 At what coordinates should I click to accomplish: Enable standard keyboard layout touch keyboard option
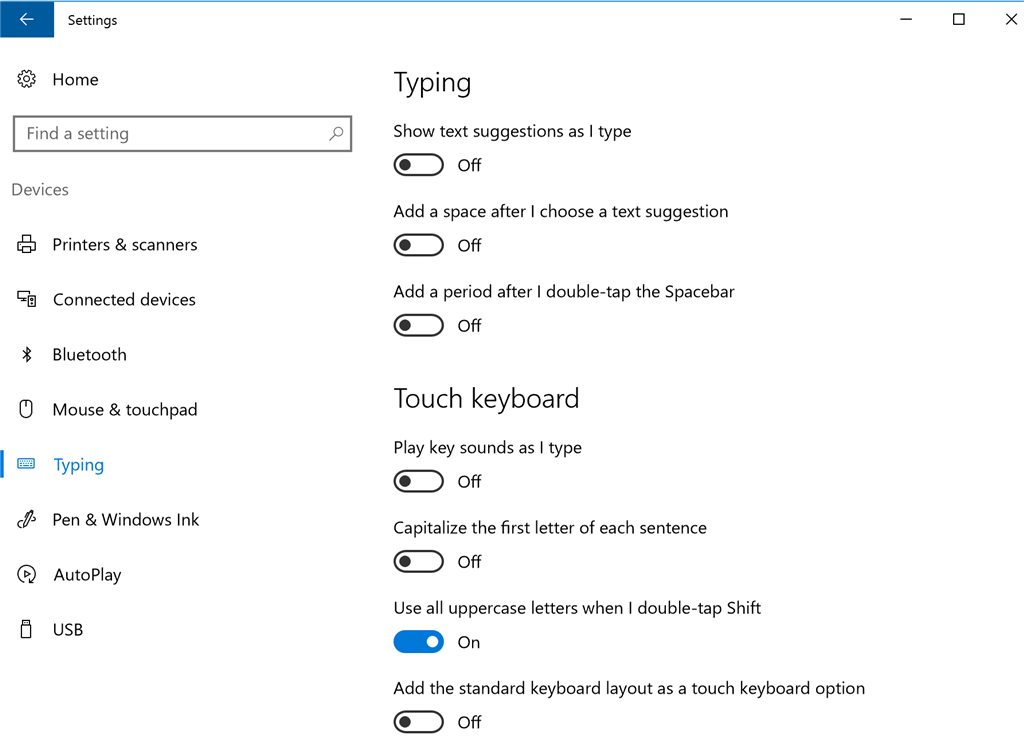[x=419, y=722]
